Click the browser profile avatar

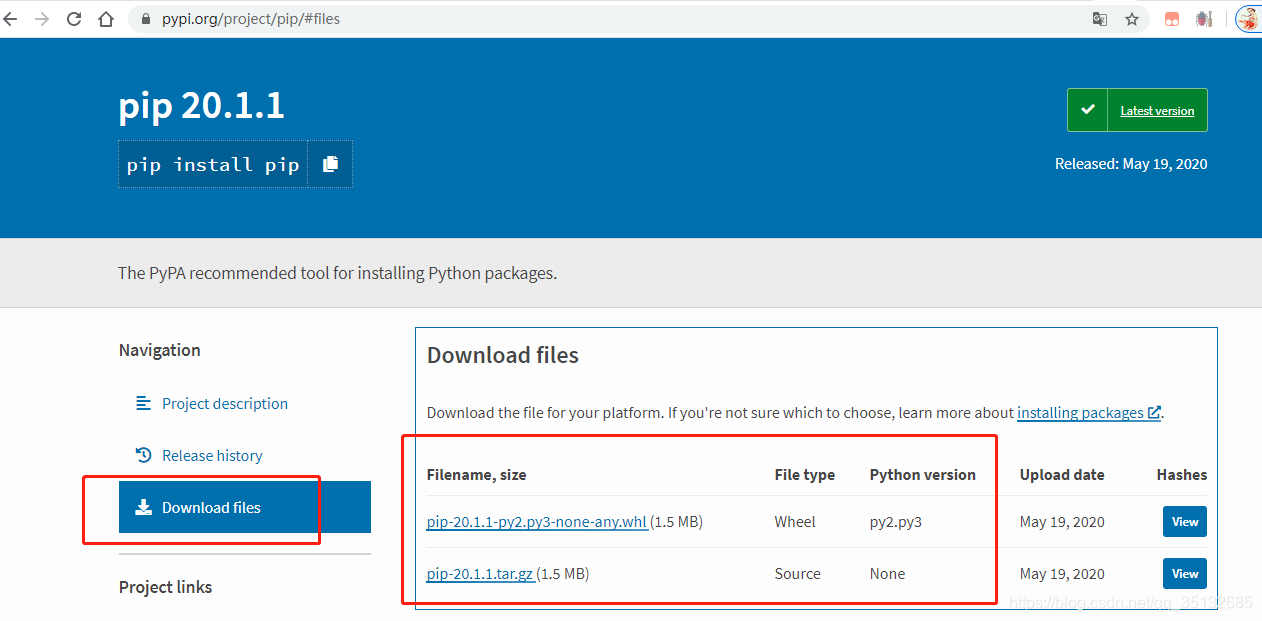(1247, 18)
